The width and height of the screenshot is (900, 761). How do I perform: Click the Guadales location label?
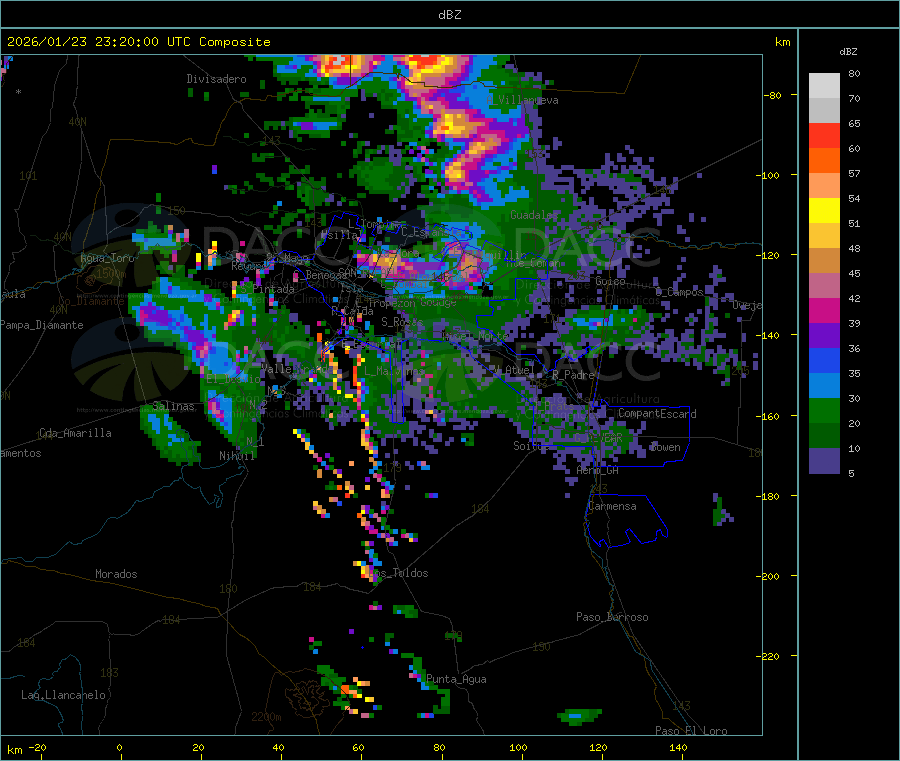tap(534, 215)
